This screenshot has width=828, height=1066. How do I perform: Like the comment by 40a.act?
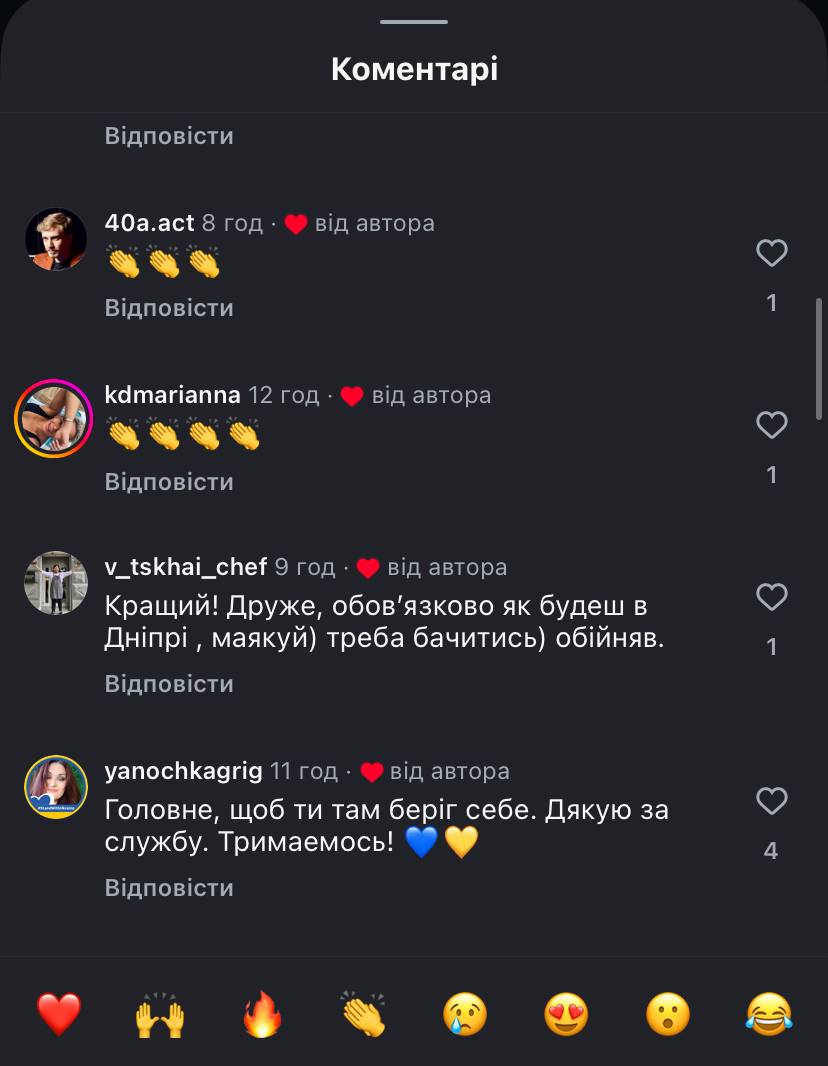point(771,254)
